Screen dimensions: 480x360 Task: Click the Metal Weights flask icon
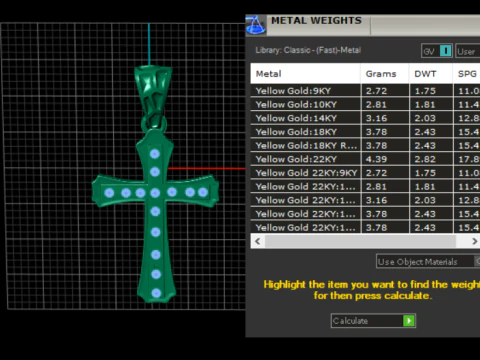click(x=256, y=25)
